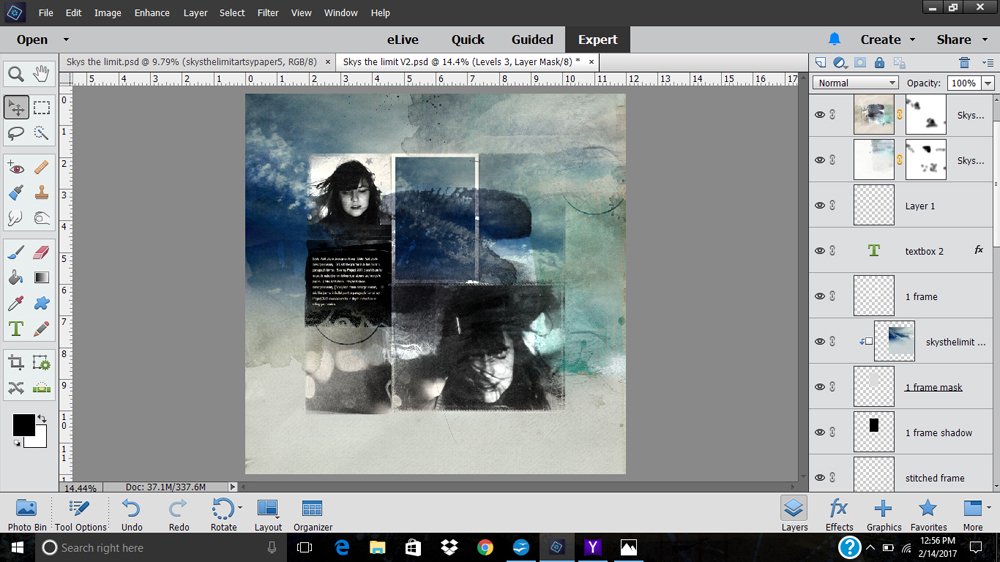The image size is (1000, 562).
Task: Toggle visibility of stitched frame layer
Action: point(820,477)
